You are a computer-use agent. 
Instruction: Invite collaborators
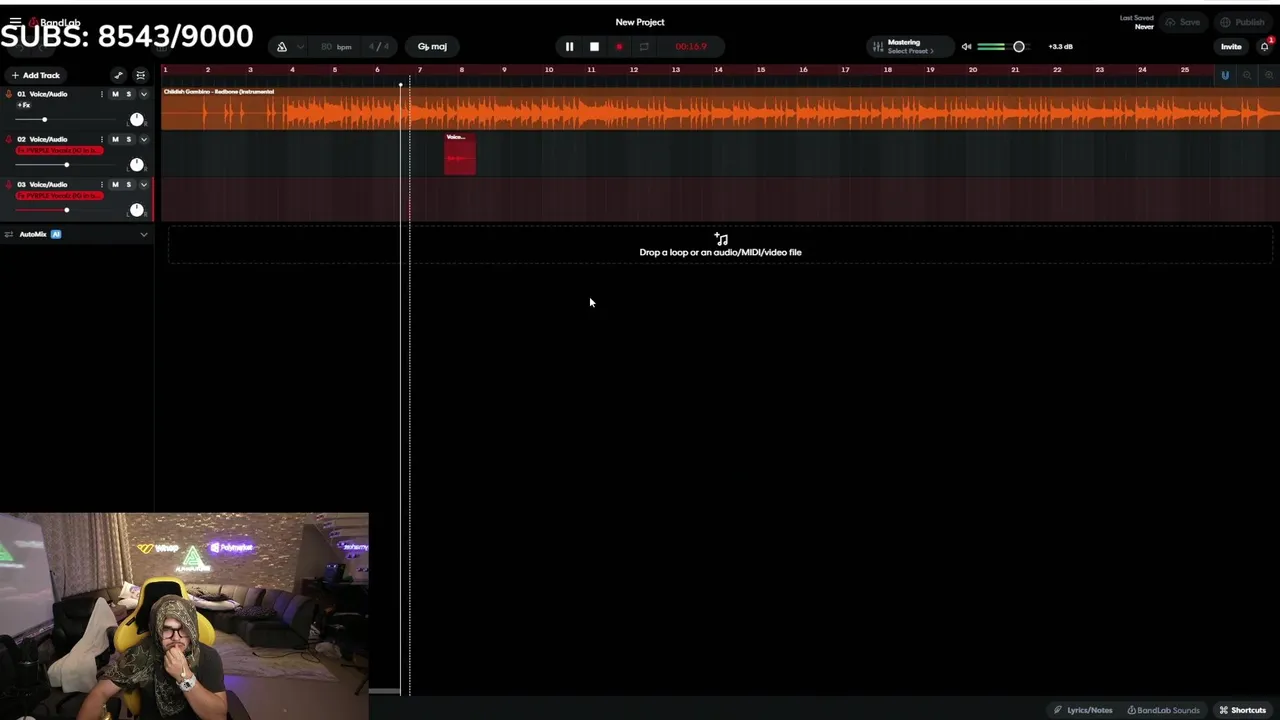1231,47
